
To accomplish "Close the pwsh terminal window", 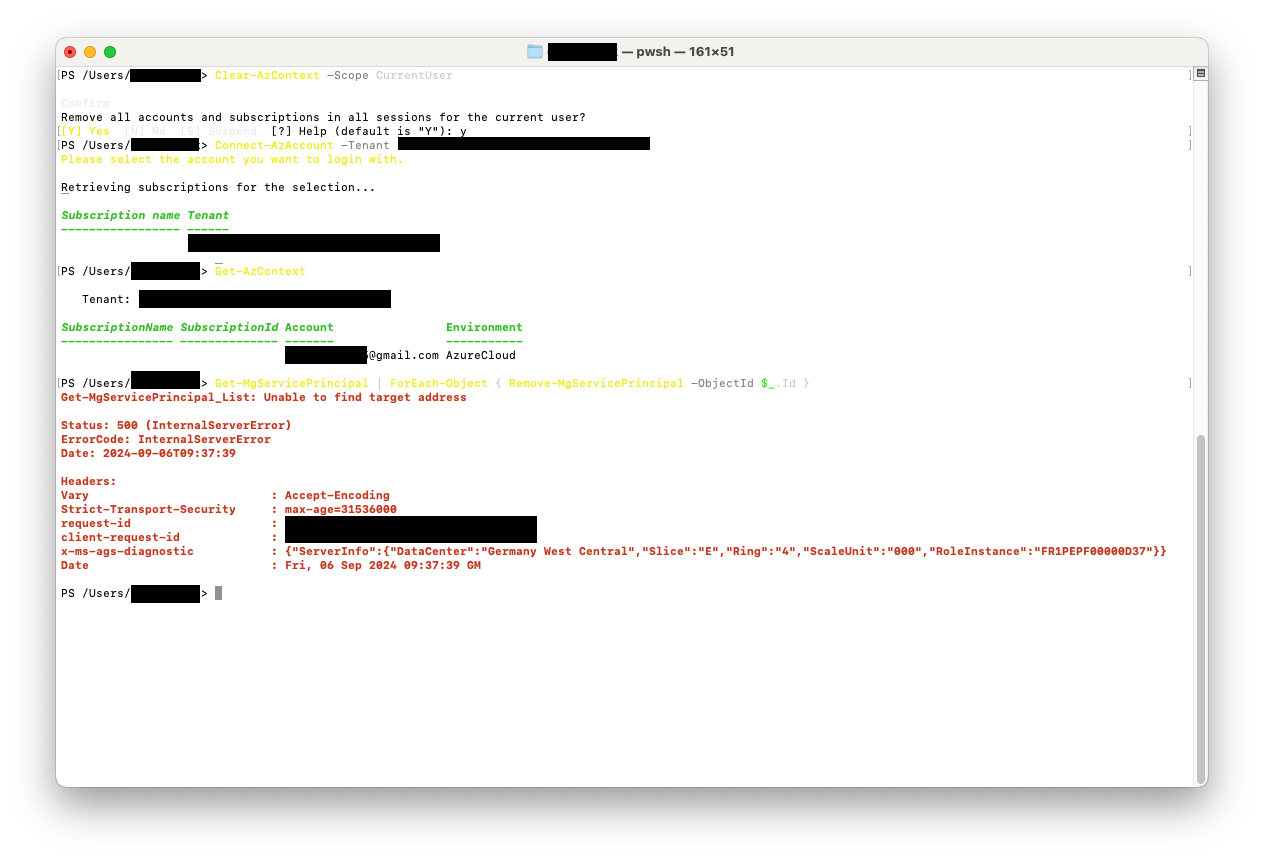I will pos(70,52).
